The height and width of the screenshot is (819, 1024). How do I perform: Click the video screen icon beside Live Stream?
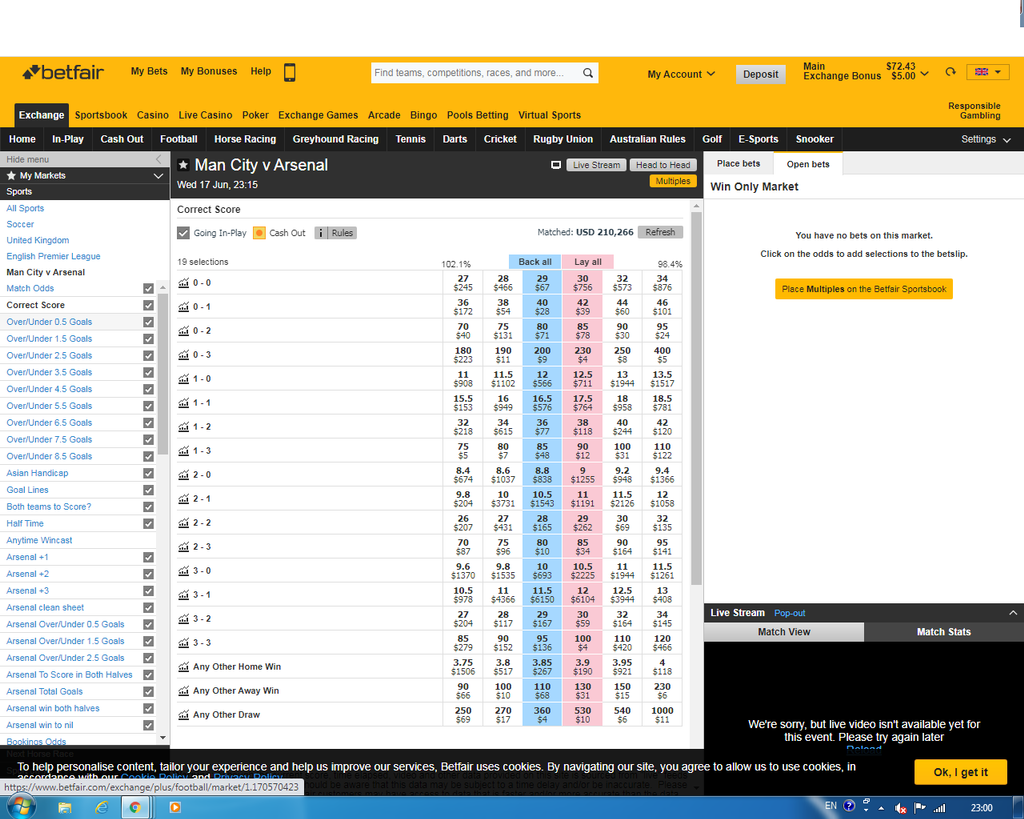(x=556, y=165)
